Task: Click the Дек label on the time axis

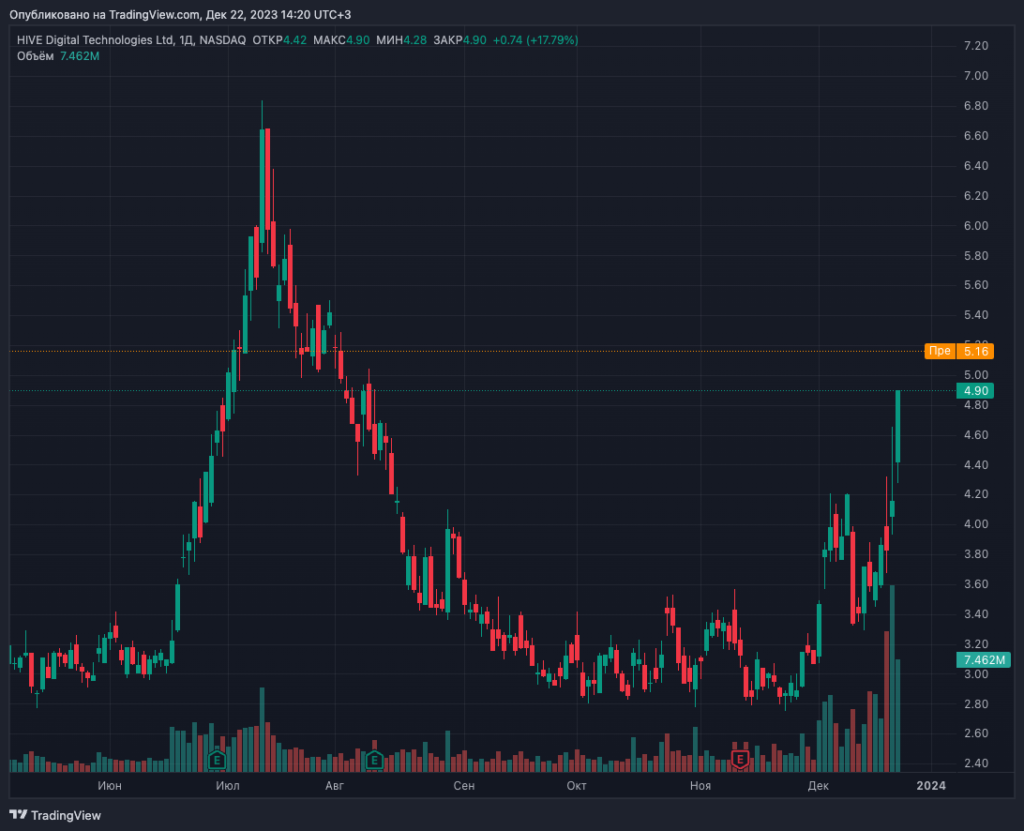Action: pos(819,786)
